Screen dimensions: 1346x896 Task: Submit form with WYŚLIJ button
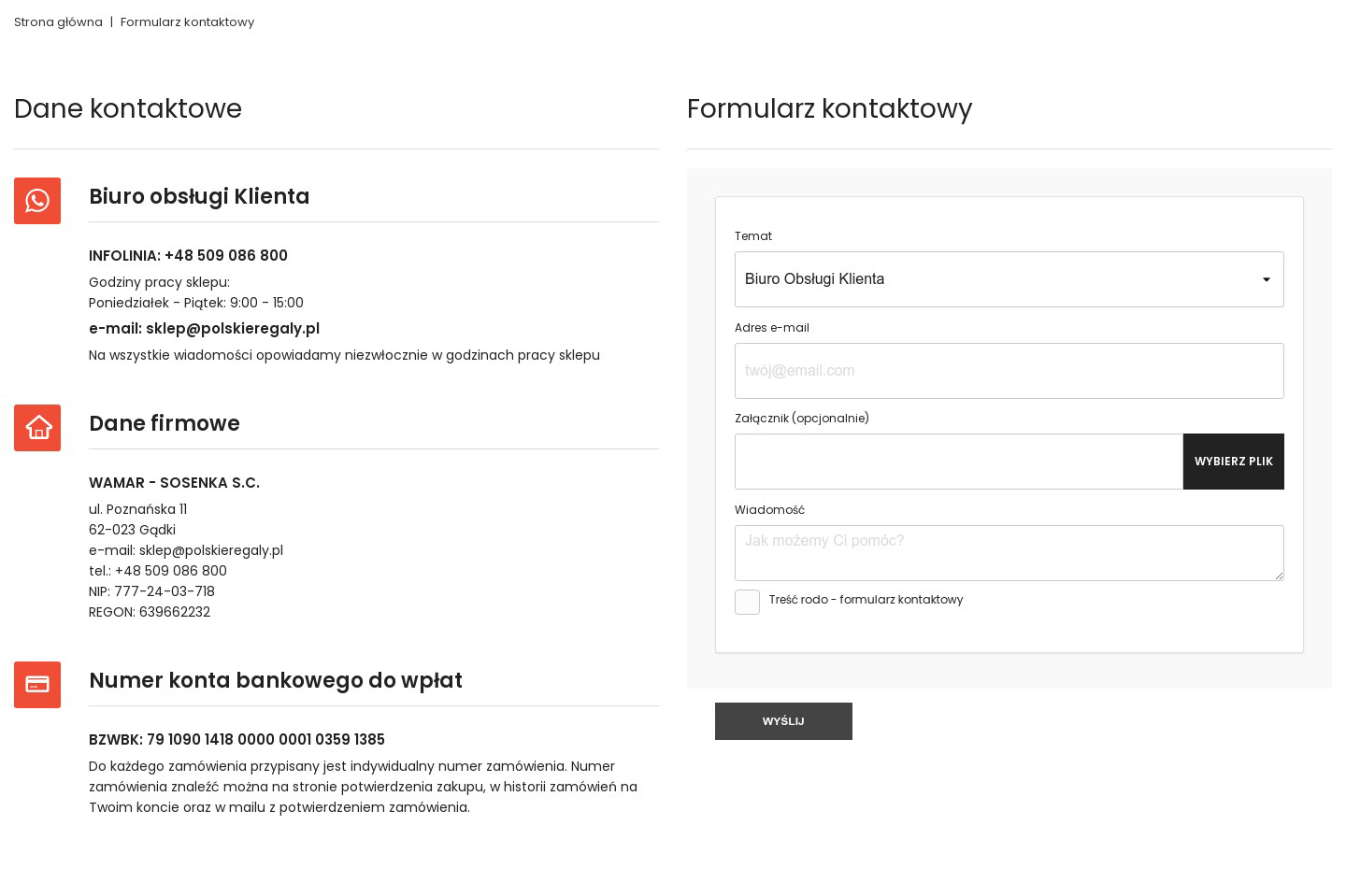click(x=783, y=721)
